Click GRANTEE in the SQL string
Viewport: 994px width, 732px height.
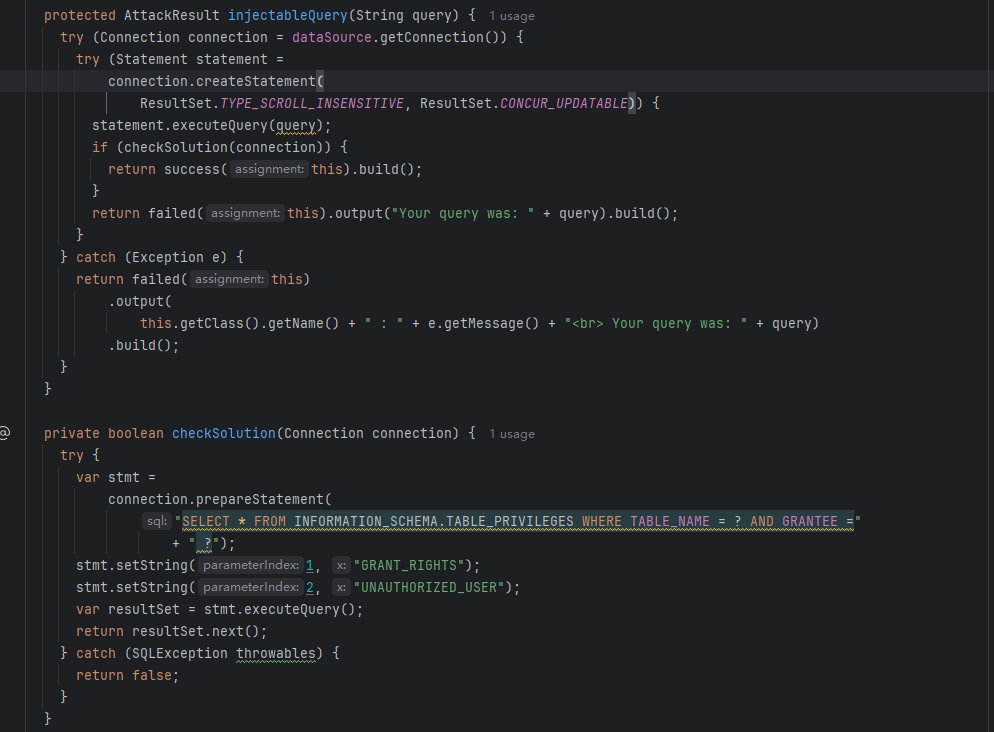click(x=810, y=522)
